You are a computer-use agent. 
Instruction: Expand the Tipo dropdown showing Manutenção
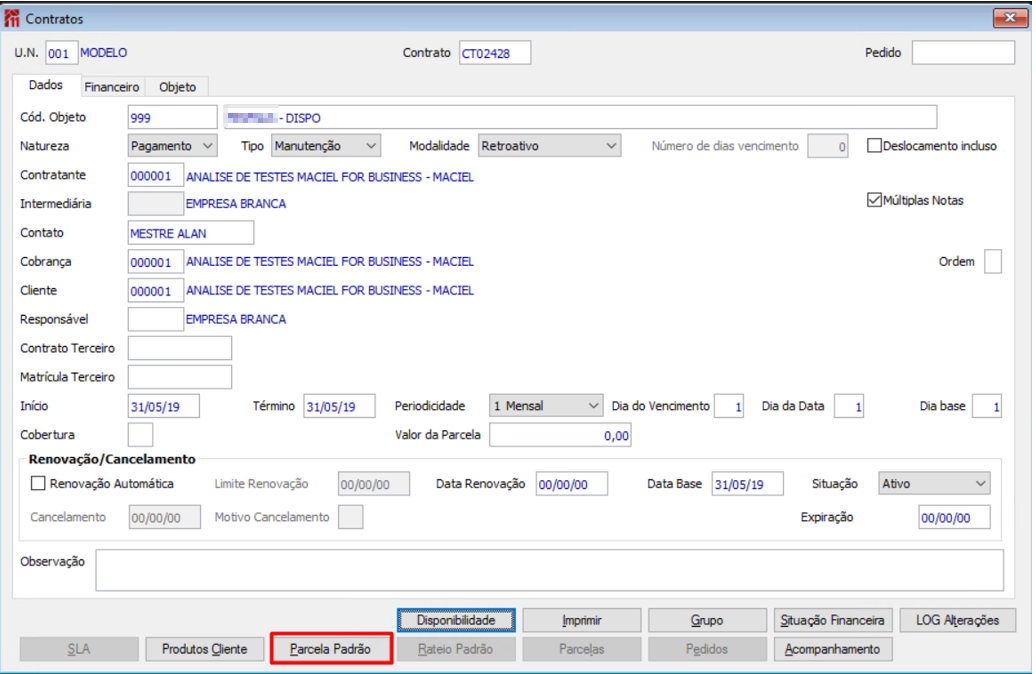click(x=326, y=145)
